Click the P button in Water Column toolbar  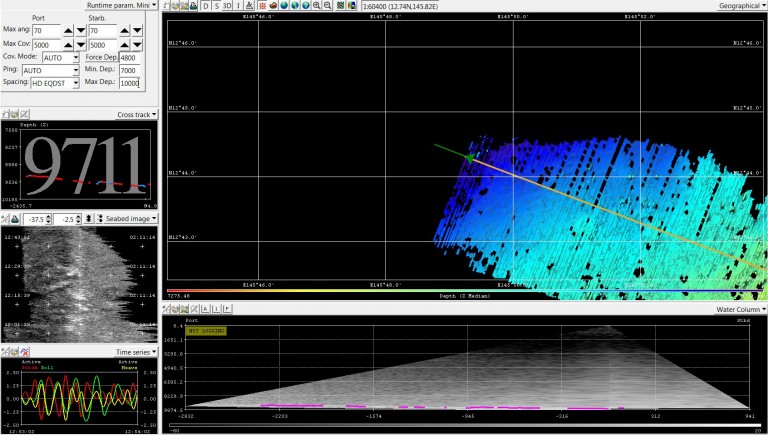click(x=227, y=309)
